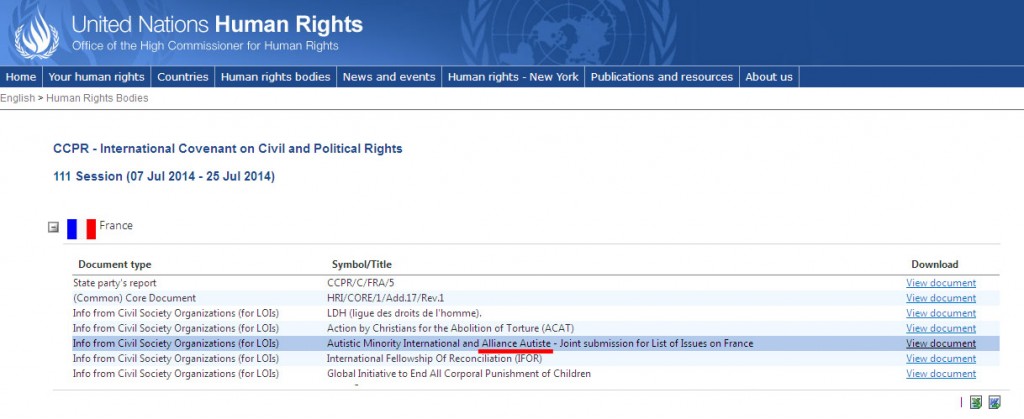Collapse the France section
The width and height of the screenshot is (1024, 419).
point(54,228)
